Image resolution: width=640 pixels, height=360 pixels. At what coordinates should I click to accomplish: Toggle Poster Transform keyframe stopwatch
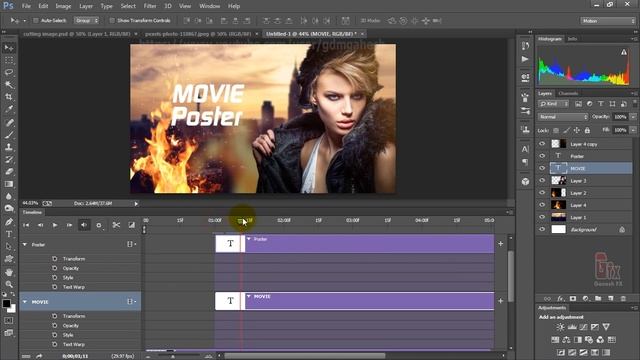coord(55,259)
